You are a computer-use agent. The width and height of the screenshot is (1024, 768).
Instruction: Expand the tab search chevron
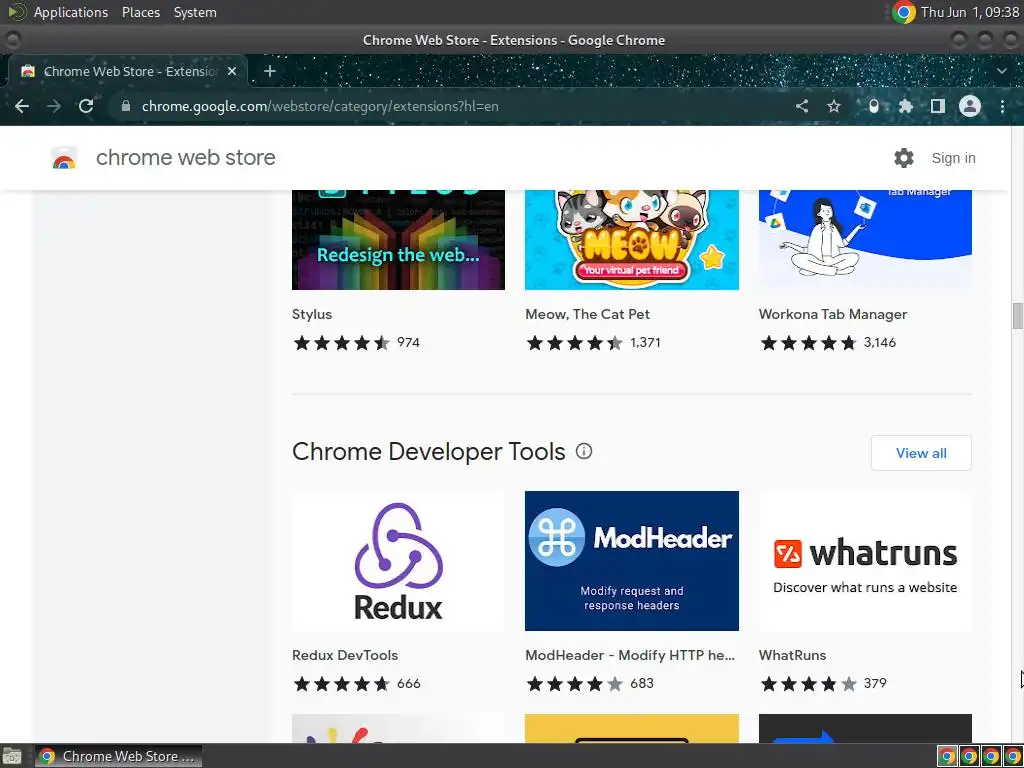1002,71
